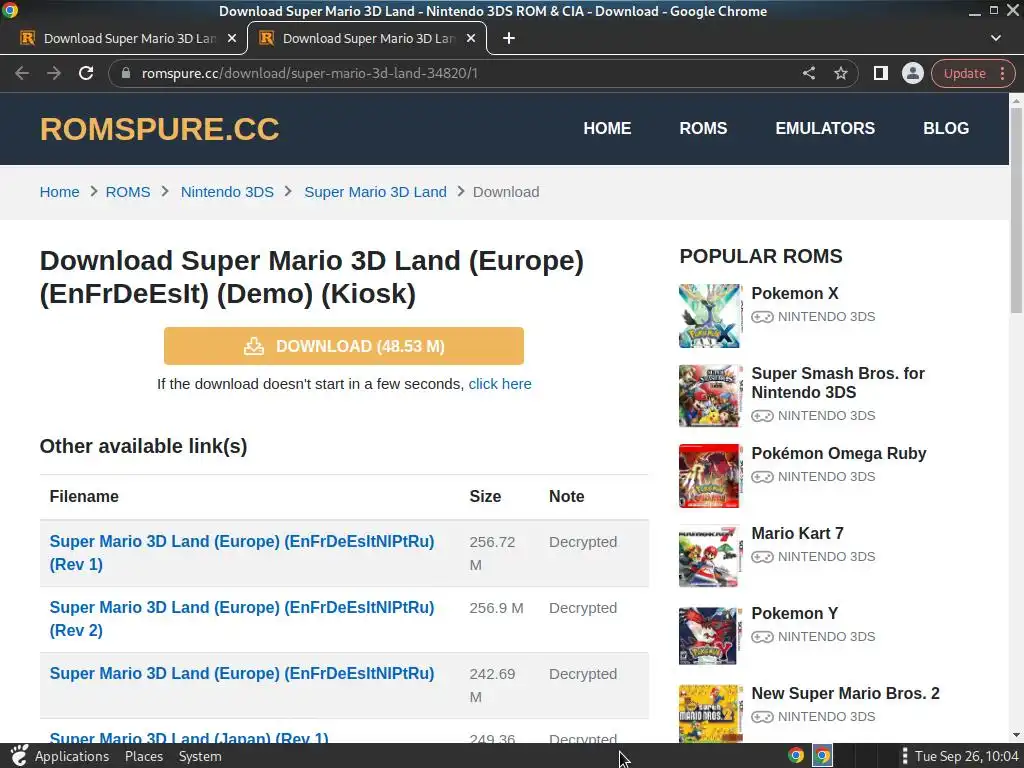Screen dimensions: 1024x768
Task: Open the 242.69 M Europe EnFrDeEsItNlPtRu link
Action: (x=242, y=673)
